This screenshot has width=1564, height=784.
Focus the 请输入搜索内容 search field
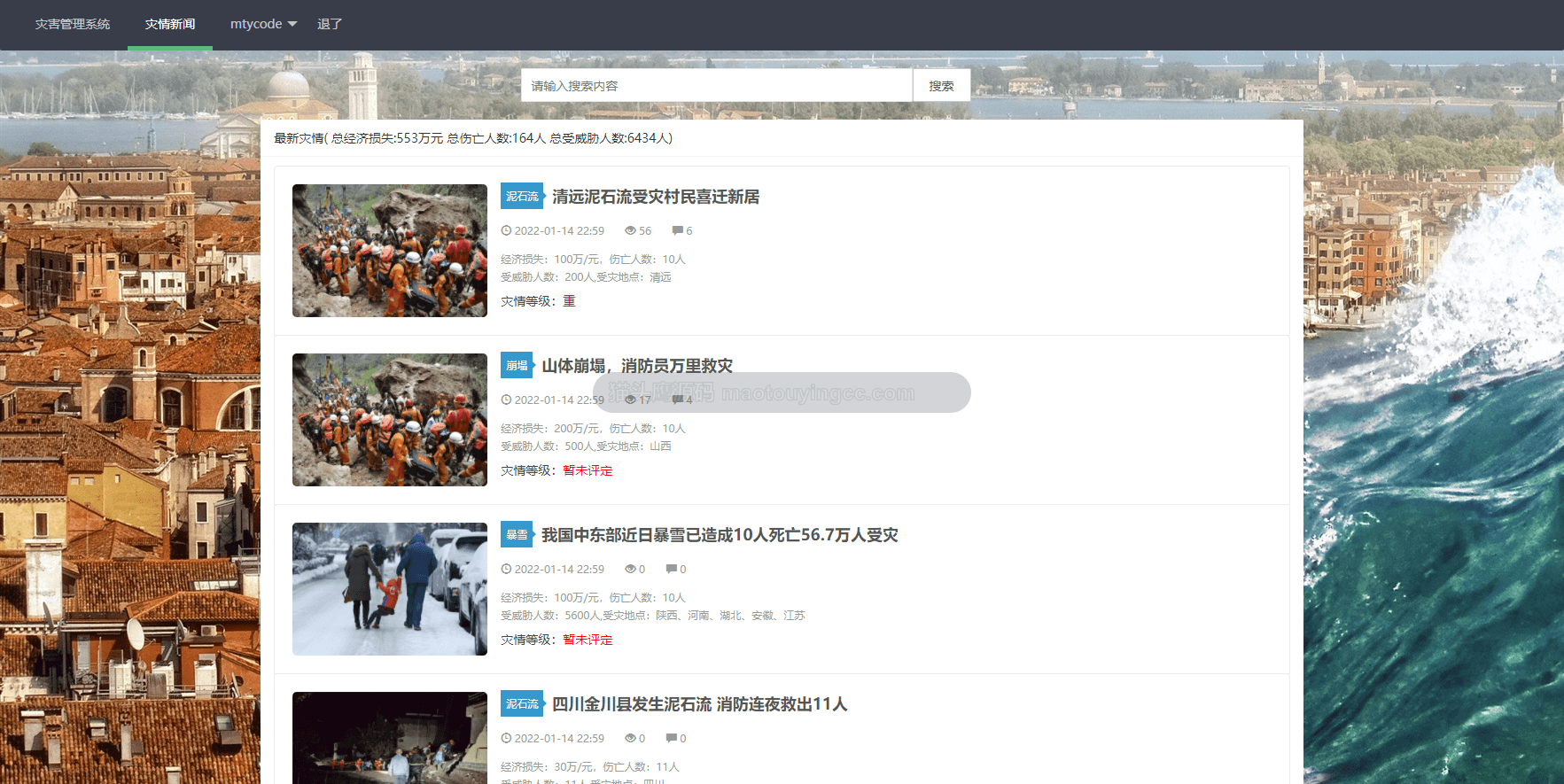coord(717,86)
